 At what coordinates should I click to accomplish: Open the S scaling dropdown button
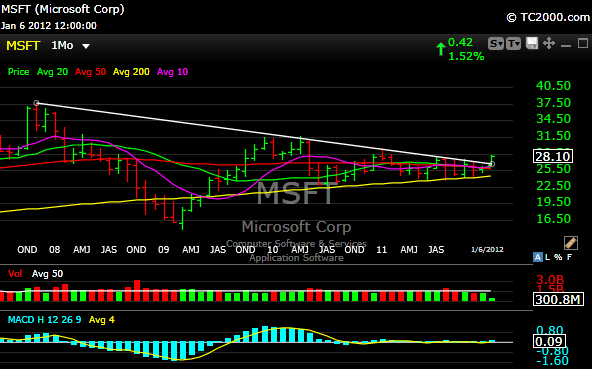(x=496, y=44)
